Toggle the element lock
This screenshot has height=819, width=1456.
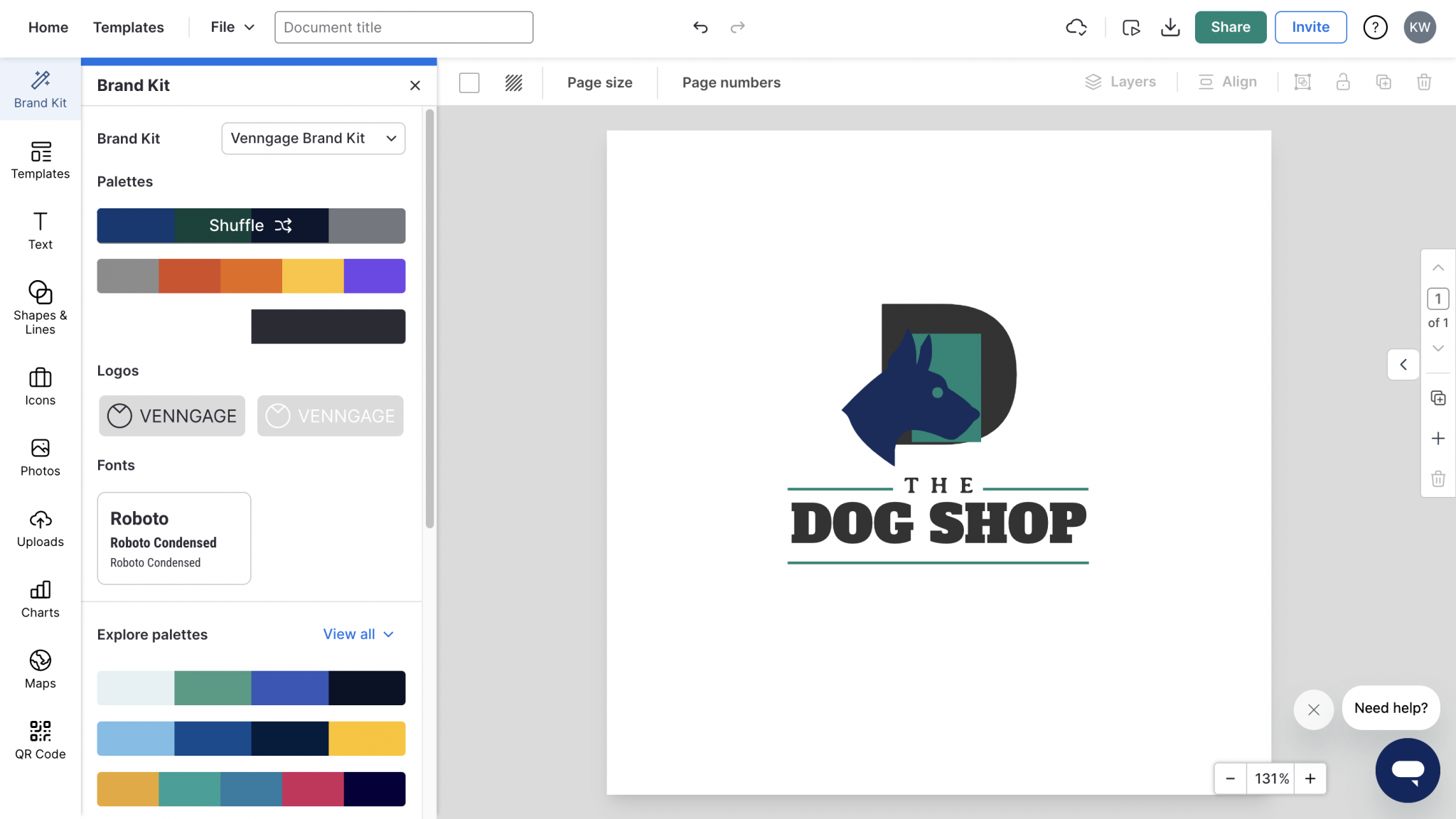click(1343, 82)
